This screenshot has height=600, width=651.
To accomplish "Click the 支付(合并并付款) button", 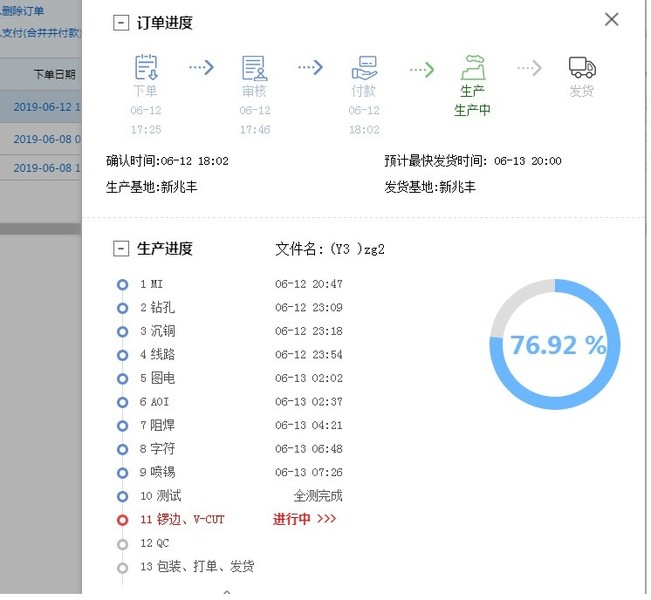I will 40,33.
